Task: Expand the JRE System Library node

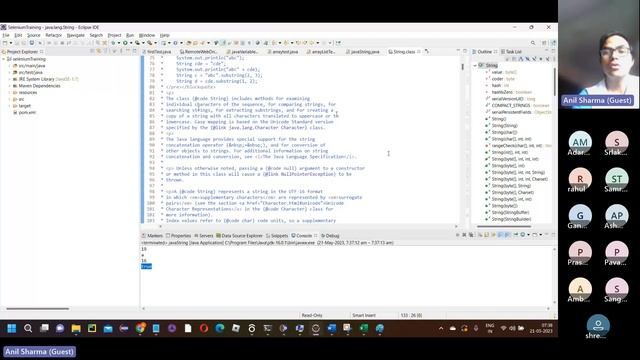Action: click(10, 79)
